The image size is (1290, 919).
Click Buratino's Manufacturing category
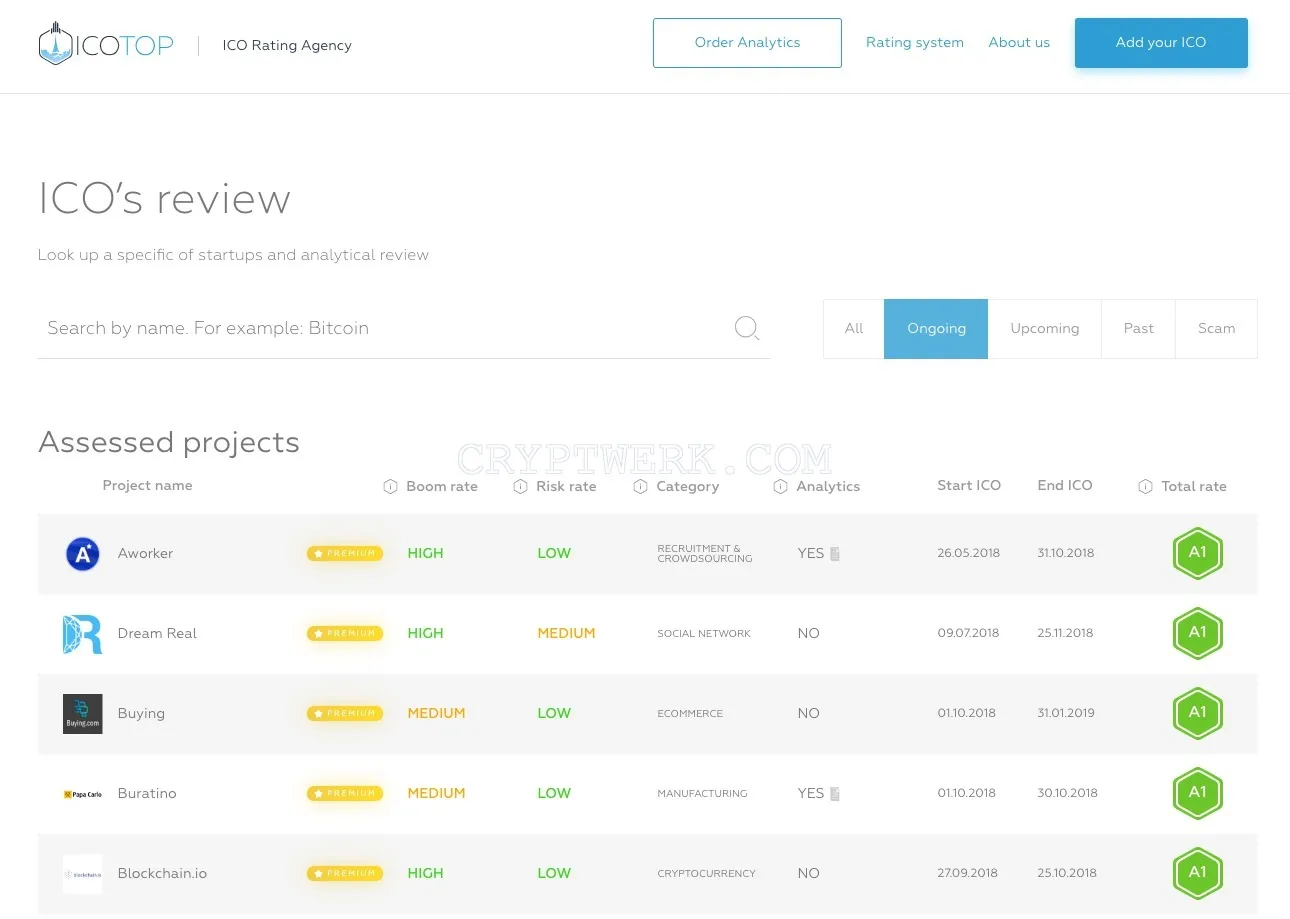[702, 794]
